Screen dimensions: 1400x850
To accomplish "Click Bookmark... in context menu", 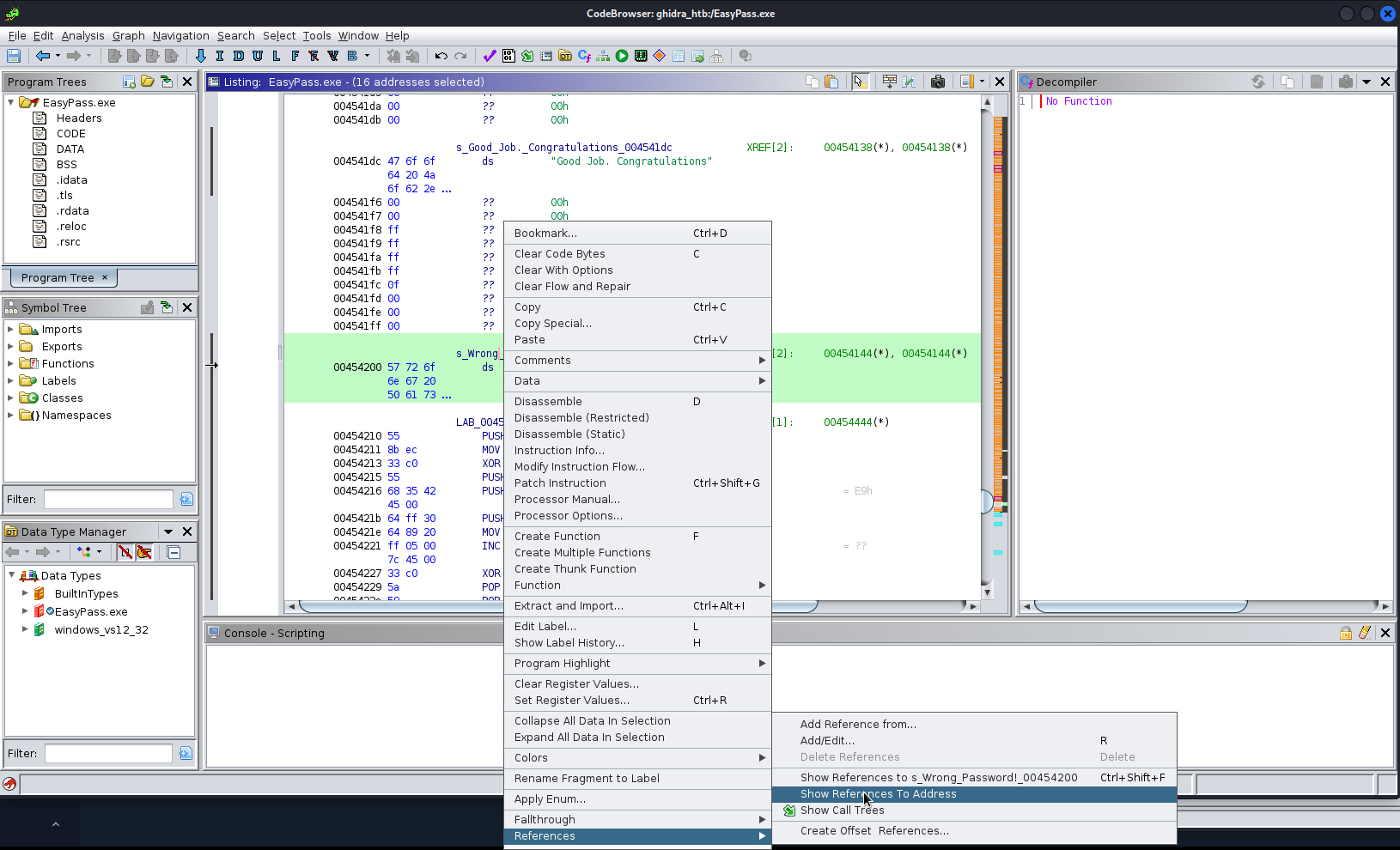I will (x=637, y=234).
